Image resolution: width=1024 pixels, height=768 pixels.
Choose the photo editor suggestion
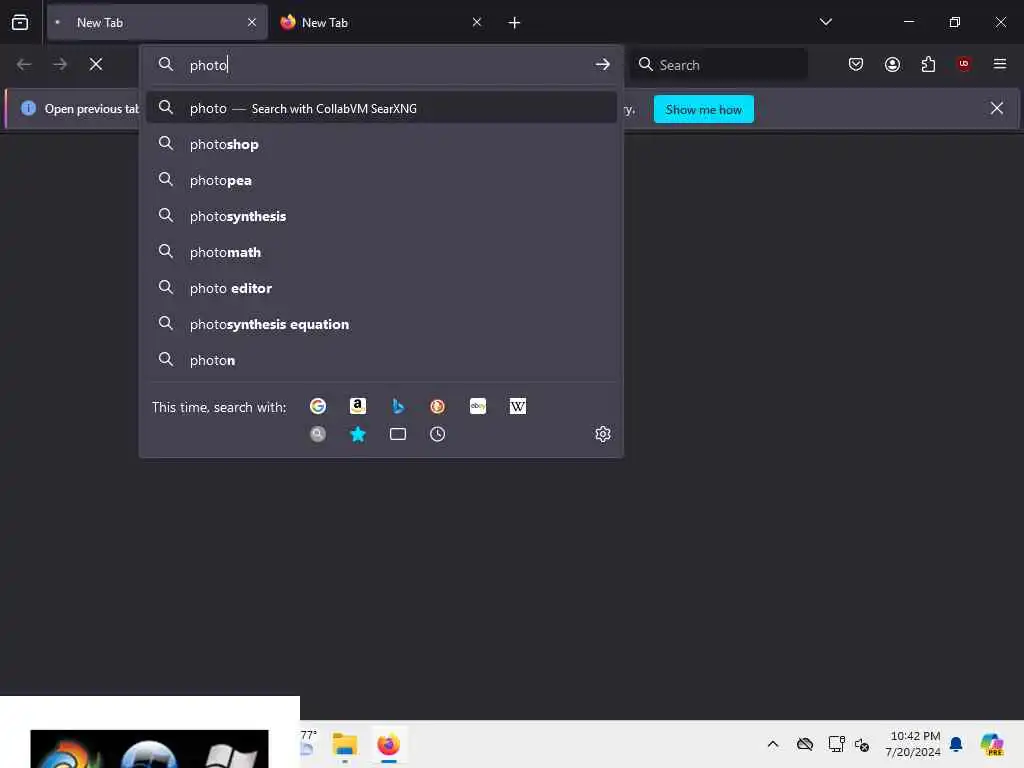click(x=381, y=288)
